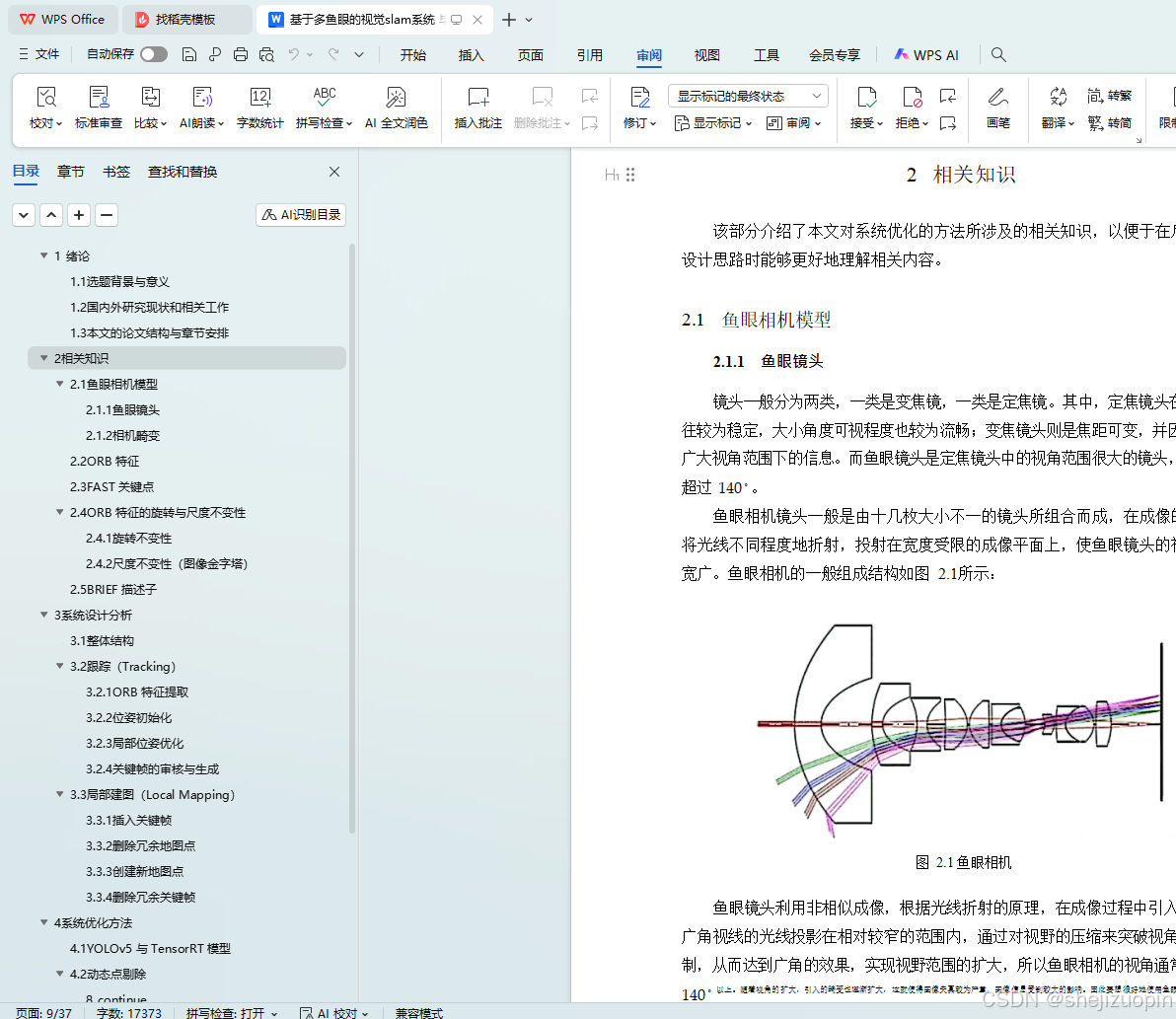This screenshot has width=1176, height=1019.
Task: Open the WPS Office home tab
Action: 63,20
